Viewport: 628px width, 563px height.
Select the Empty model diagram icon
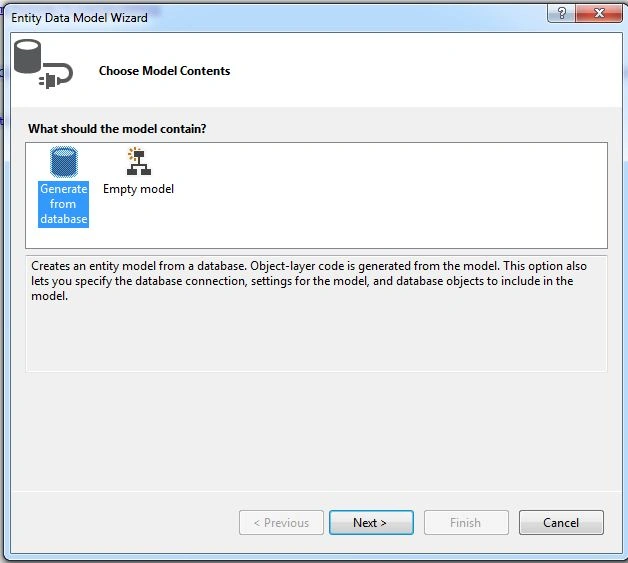[x=139, y=161]
